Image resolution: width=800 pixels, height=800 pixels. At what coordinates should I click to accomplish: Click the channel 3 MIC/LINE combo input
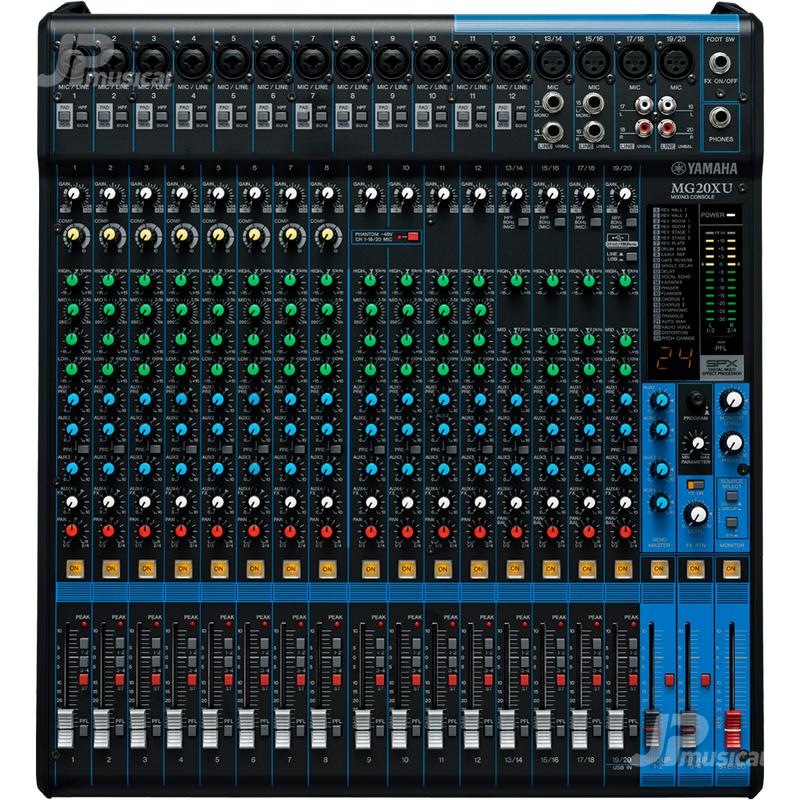coord(154,62)
